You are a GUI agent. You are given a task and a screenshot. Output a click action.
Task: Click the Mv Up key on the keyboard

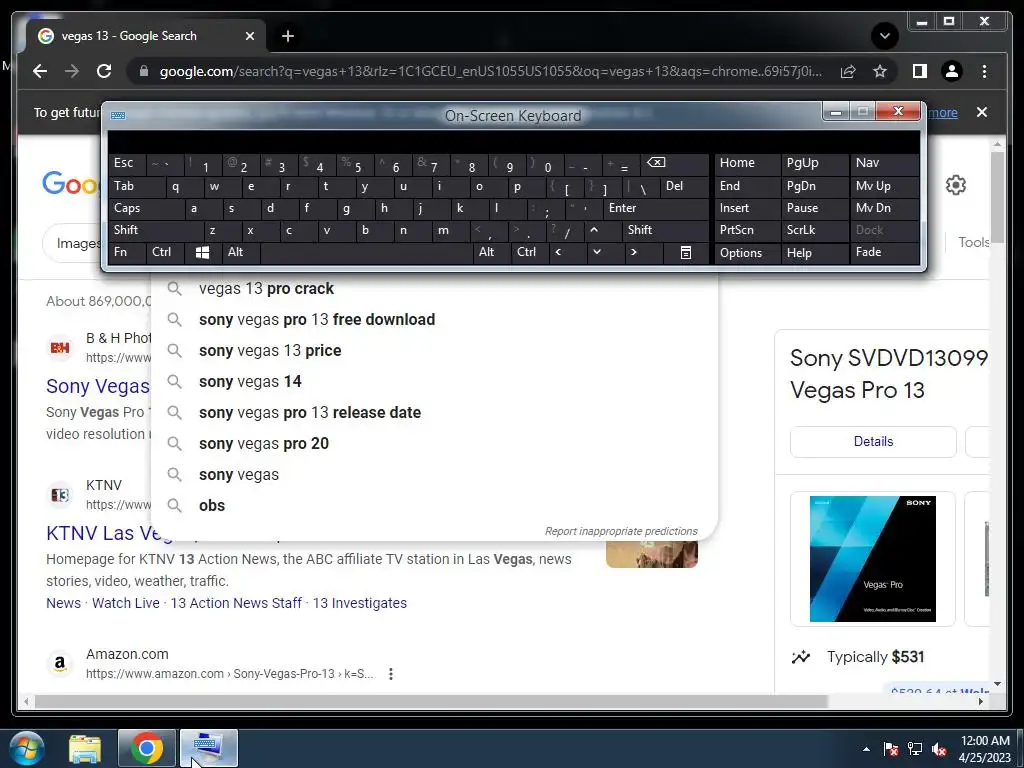[884, 186]
